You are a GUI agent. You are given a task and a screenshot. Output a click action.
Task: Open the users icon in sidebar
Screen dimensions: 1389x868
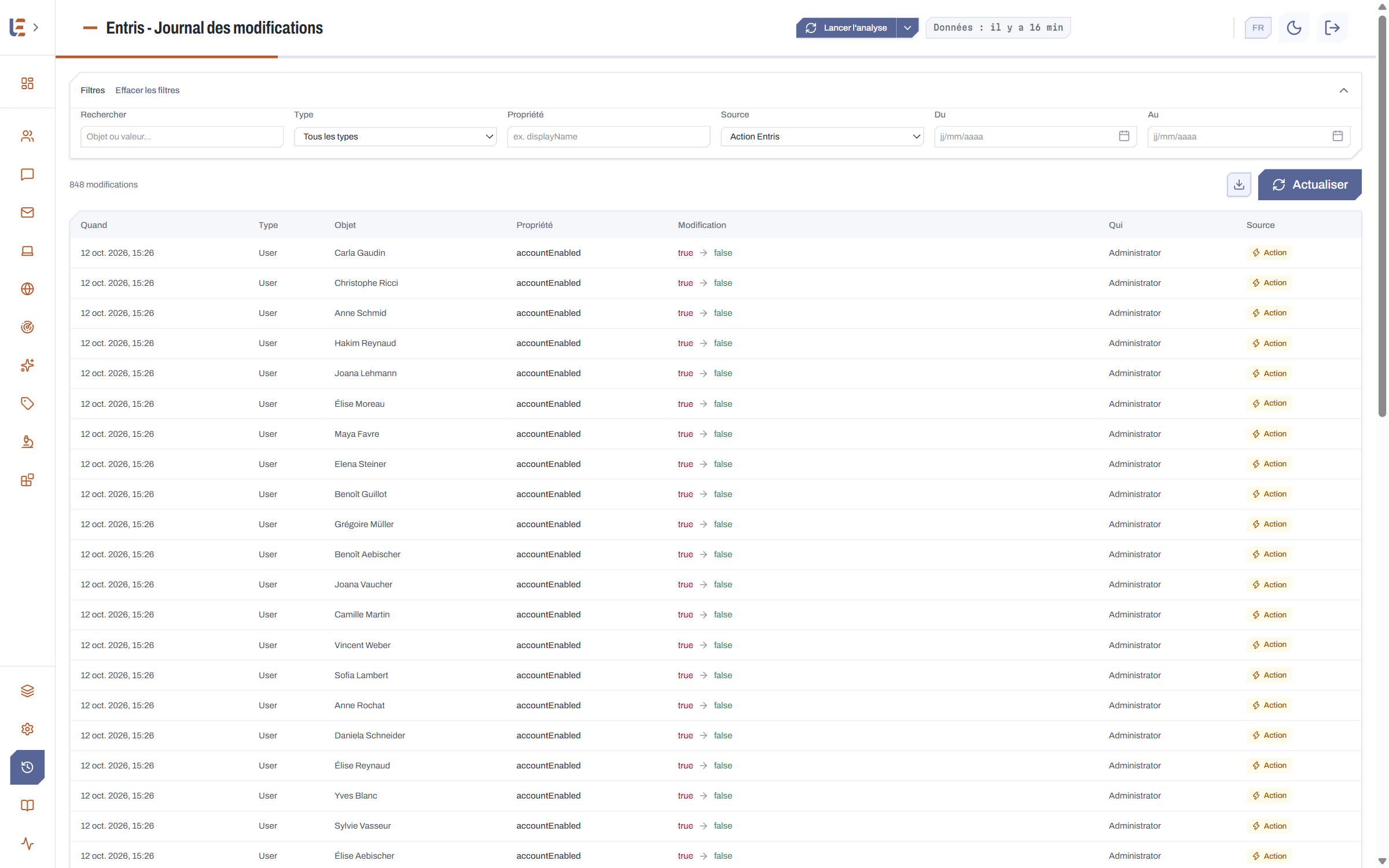[27, 136]
